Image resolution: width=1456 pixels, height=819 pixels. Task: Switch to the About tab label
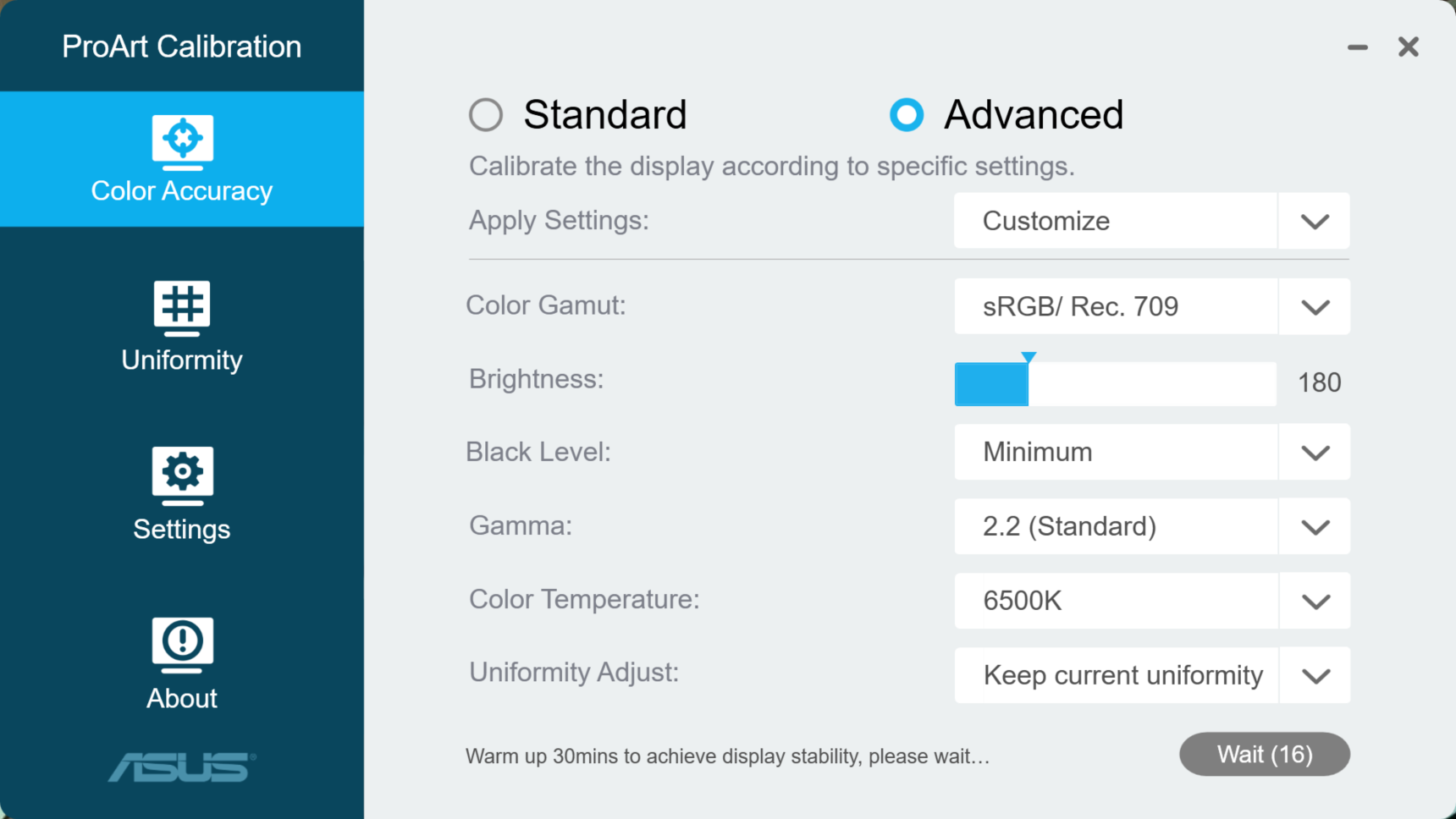pyautogui.click(x=182, y=698)
